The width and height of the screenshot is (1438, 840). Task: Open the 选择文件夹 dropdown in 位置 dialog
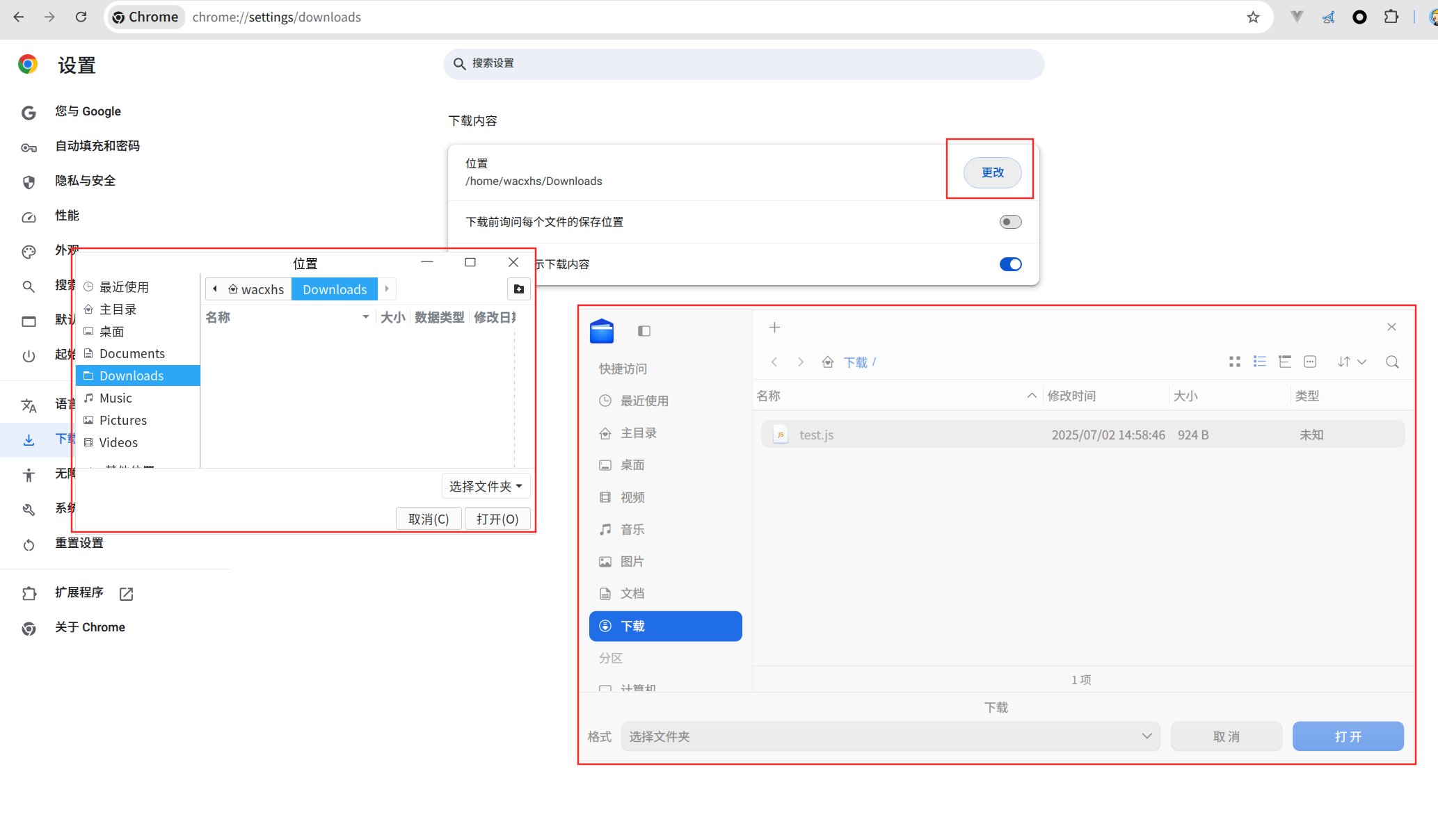pyautogui.click(x=486, y=486)
